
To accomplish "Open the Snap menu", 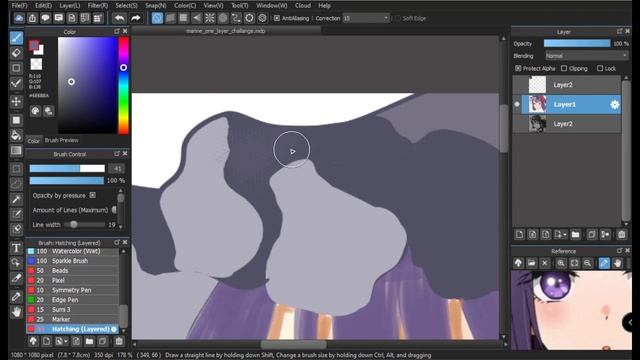I will coord(156,5).
